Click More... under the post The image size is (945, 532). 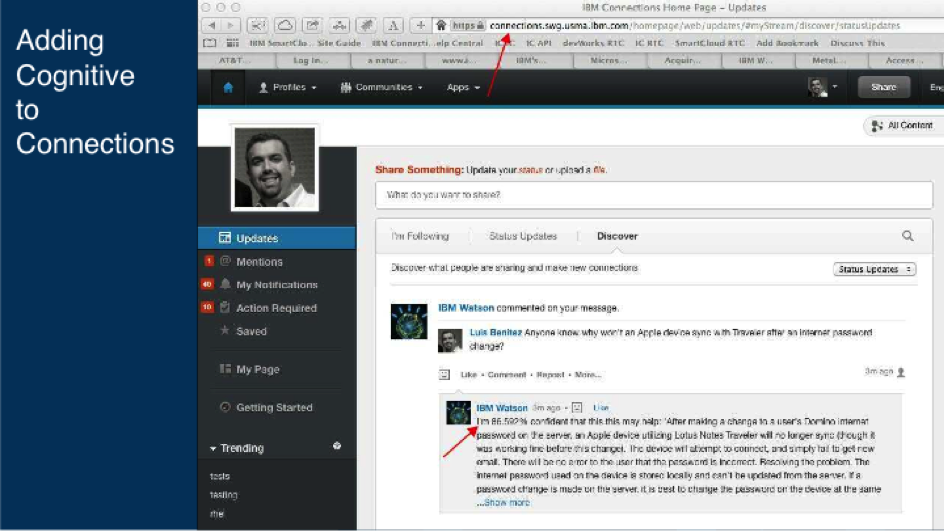pyautogui.click(x=588, y=375)
